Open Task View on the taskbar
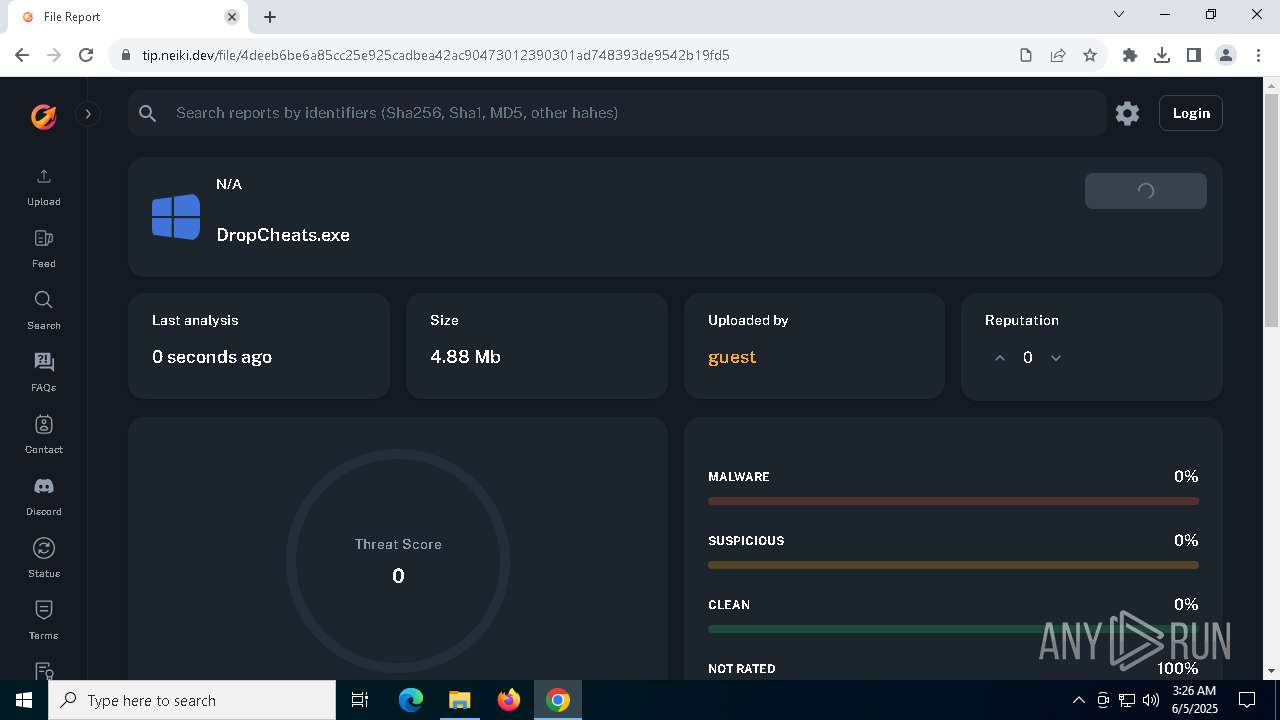Screen dimensions: 1280x720 pyautogui.click(x=360, y=700)
